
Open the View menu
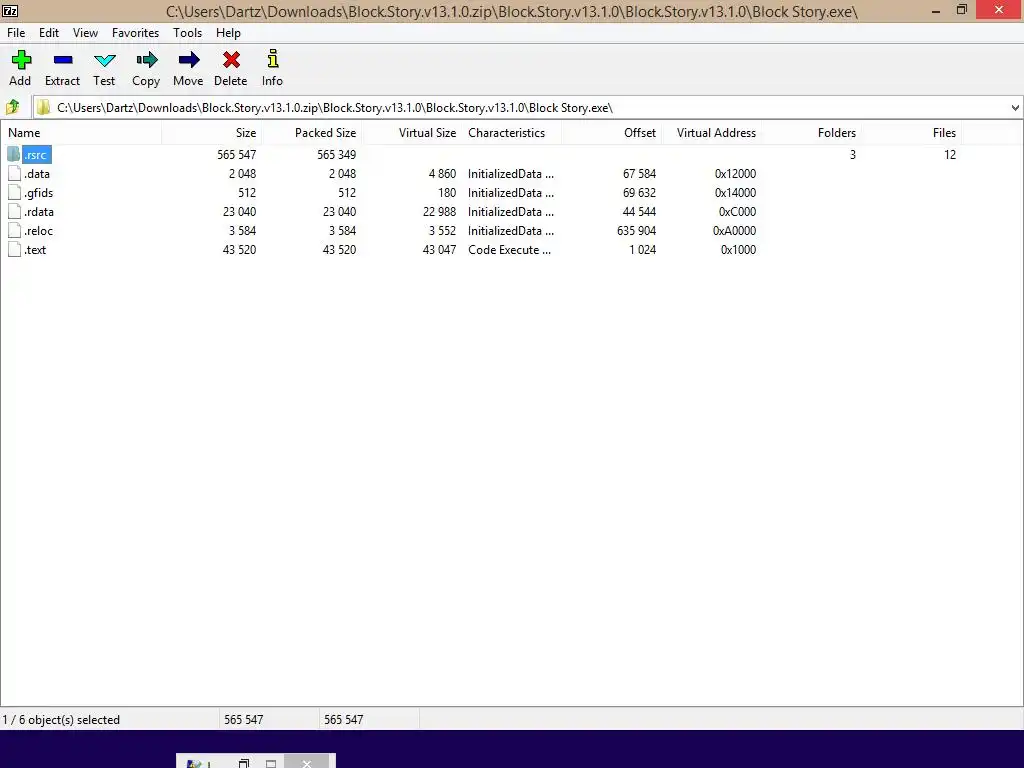pos(86,33)
